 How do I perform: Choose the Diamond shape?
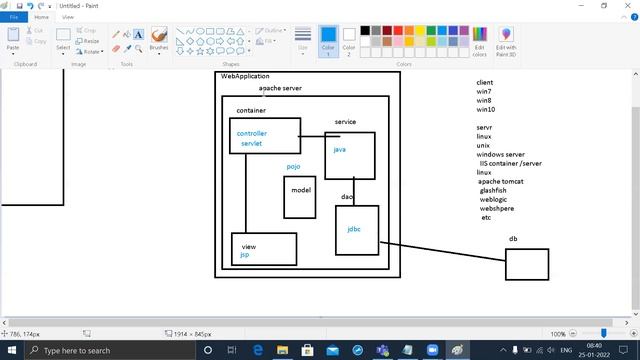[190, 41]
